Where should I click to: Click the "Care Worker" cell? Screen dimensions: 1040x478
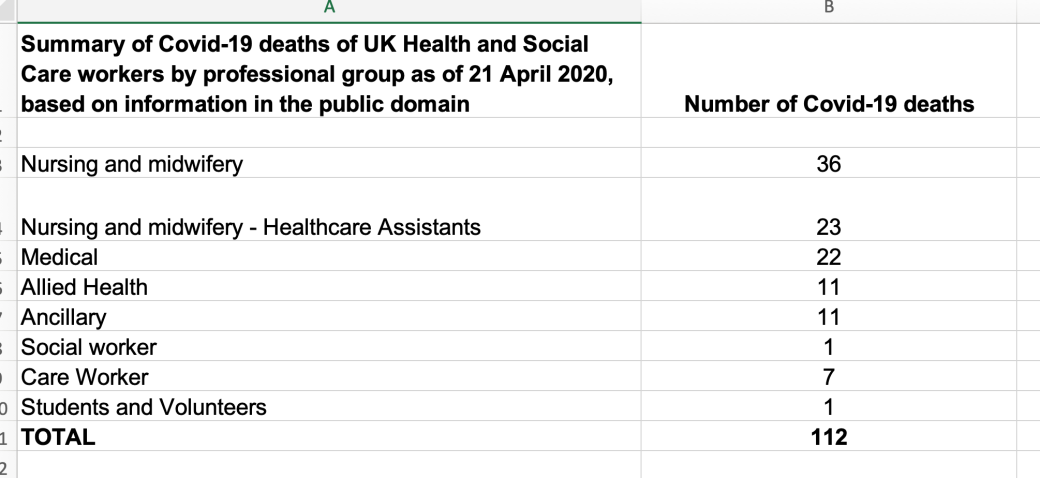[85, 377]
